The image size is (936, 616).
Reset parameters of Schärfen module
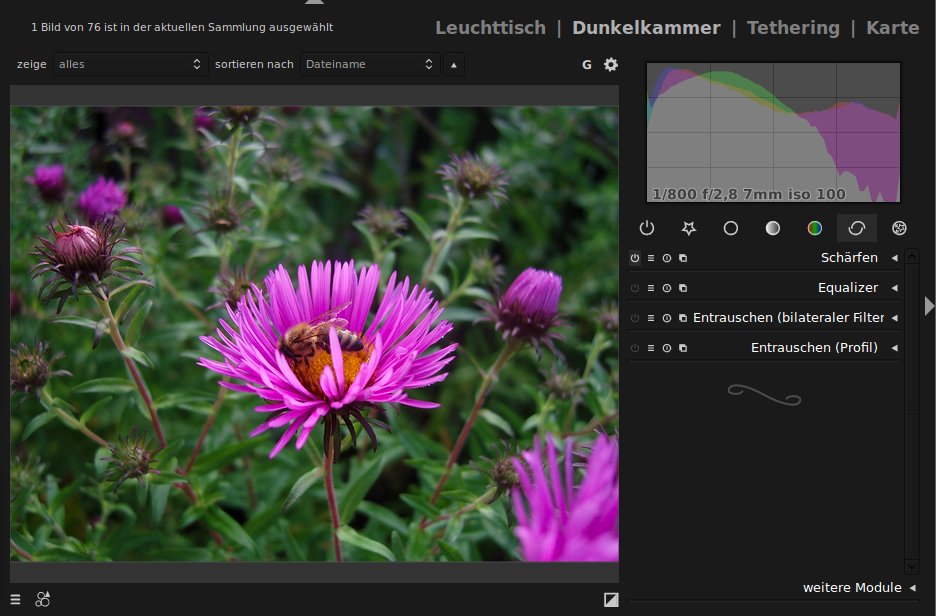tap(667, 258)
